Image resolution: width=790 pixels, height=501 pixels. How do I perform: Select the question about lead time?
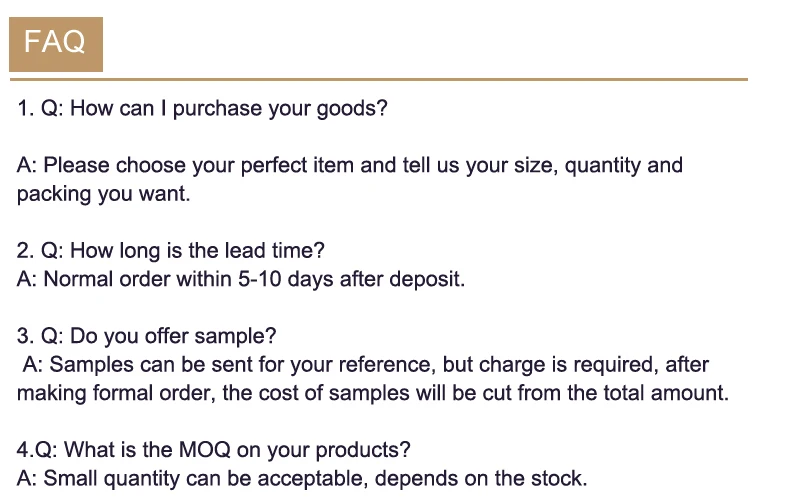coord(171,250)
